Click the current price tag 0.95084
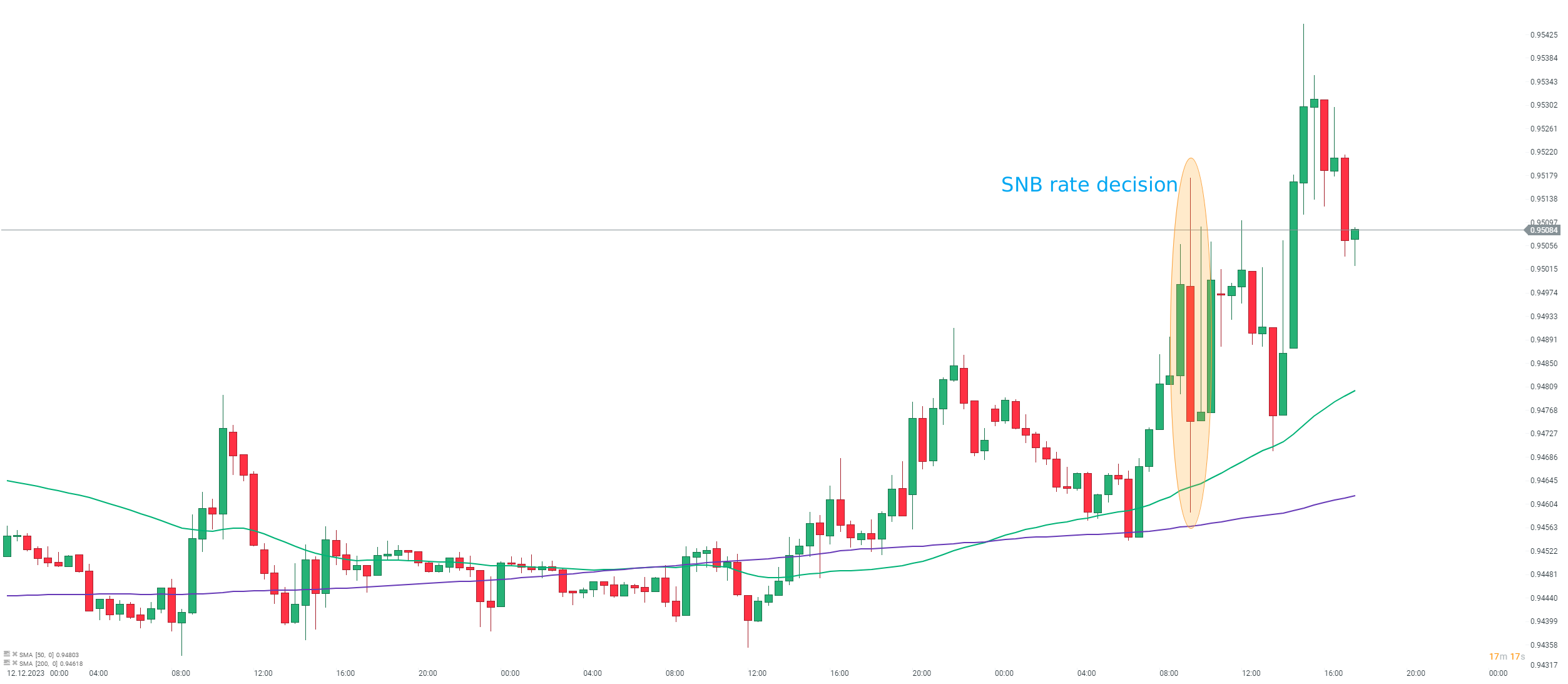Image resolution: width=1568 pixels, height=684 pixels. [1544, 230]
